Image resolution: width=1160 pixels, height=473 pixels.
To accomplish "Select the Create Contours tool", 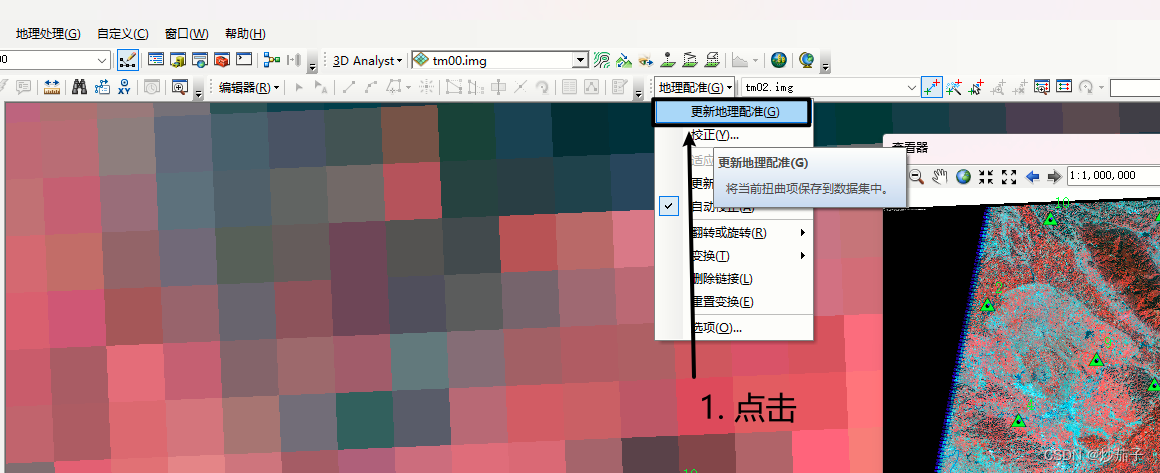I will point(602,60).
